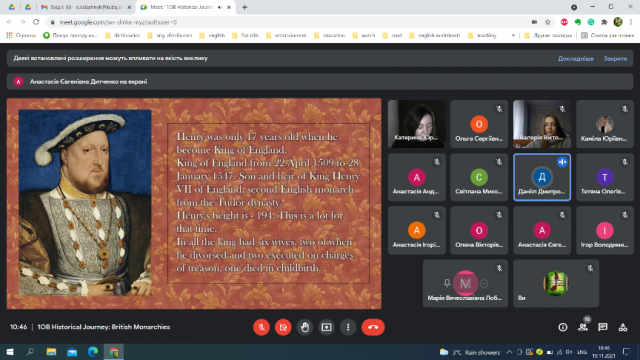Expand the hidden bookmarks overflow chevron
640x360 pixels.
pos(513,36)
